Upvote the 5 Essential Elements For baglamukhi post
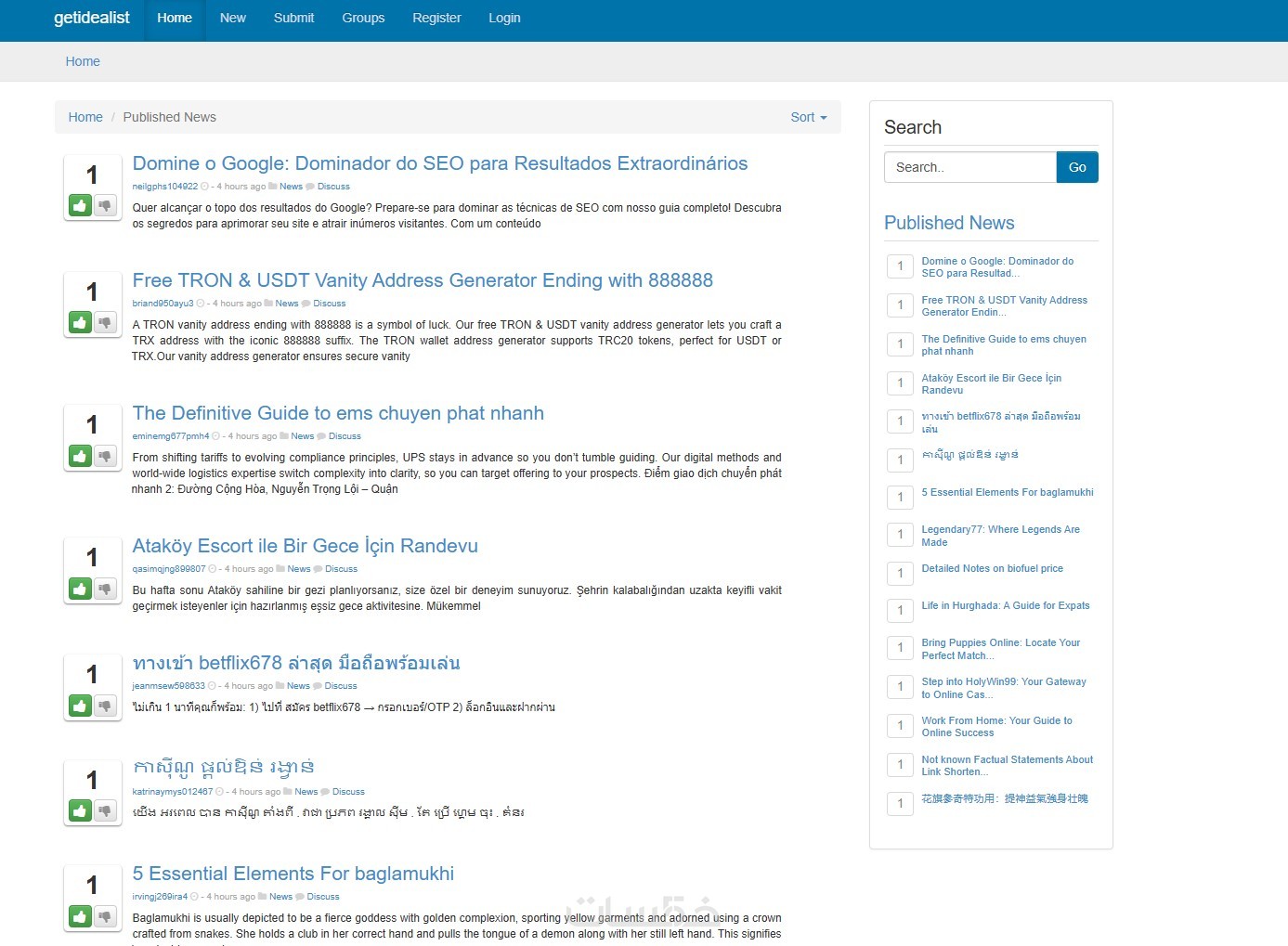This screenshot has height=946, width=1288. 80,916
